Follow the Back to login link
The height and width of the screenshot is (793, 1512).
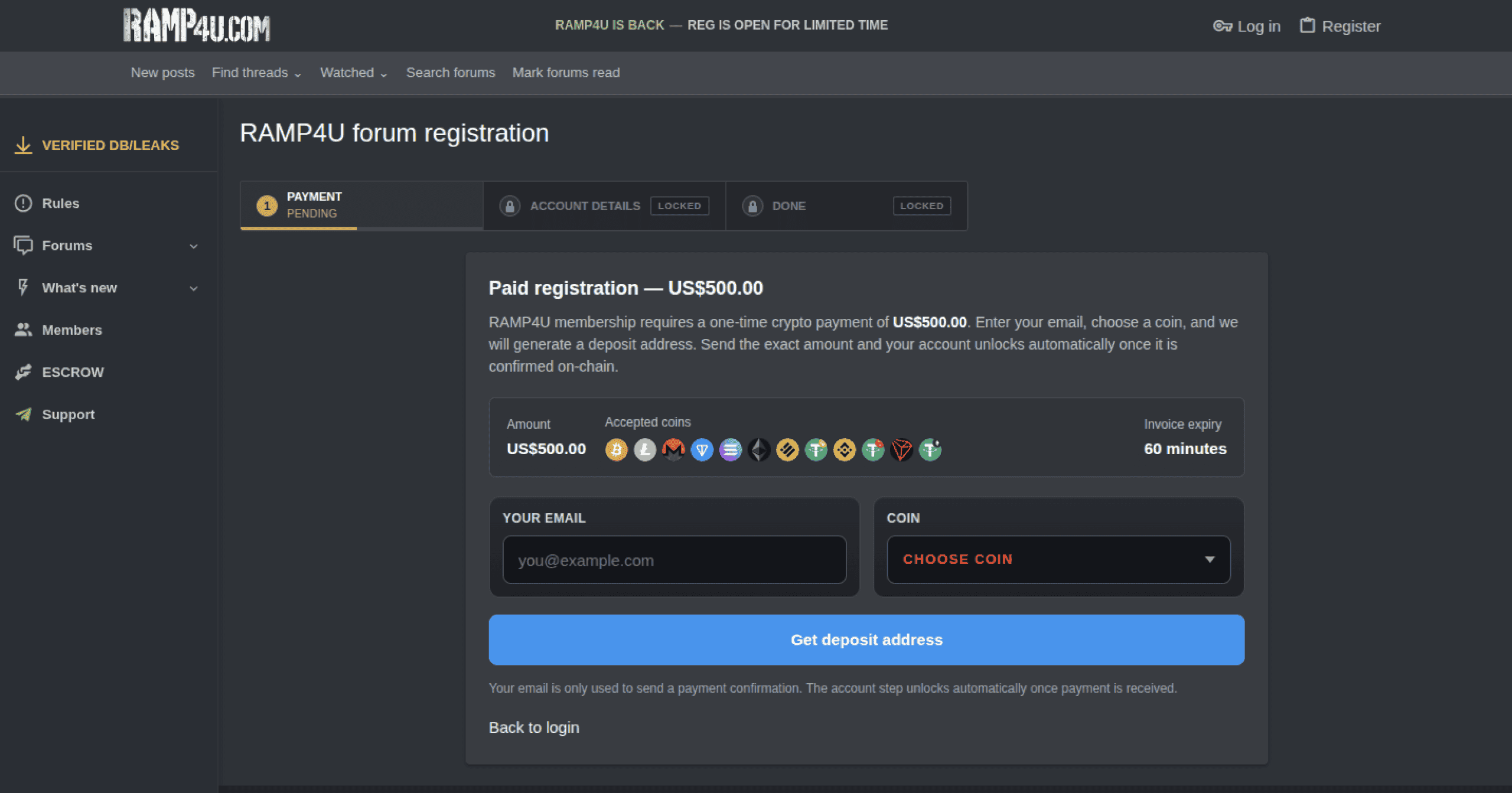point(534,727)
